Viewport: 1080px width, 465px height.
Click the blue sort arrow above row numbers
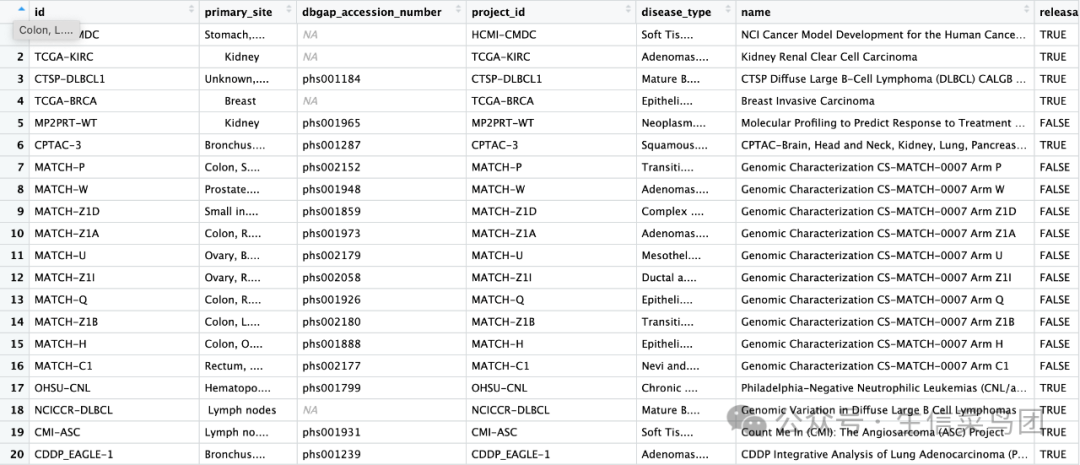[20, 11]
